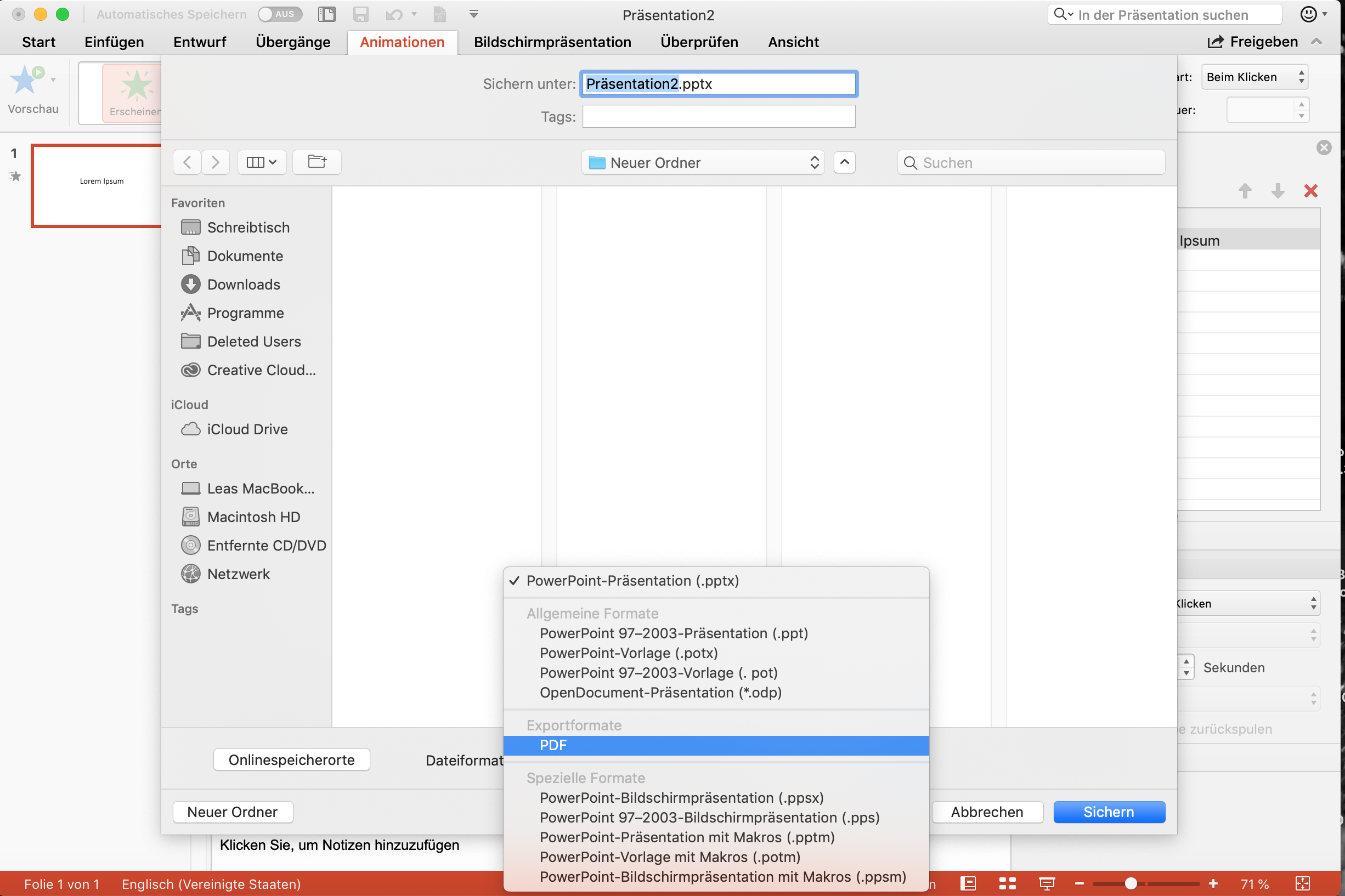The height and width of the screenshot is (896, 1345).
Task: Open the Neuer Ordner location dropdown
Action: [x=702, y=162]
